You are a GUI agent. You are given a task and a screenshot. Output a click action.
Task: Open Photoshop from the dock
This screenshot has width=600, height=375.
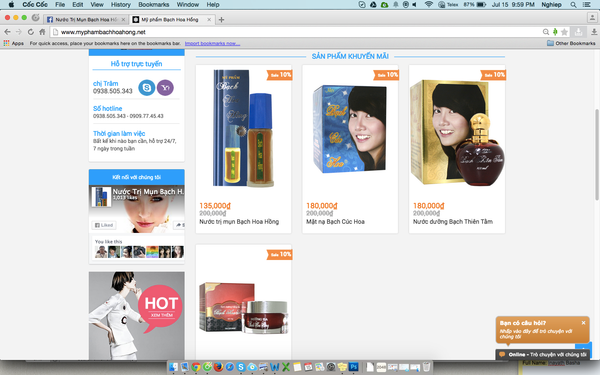coord(354,367)
